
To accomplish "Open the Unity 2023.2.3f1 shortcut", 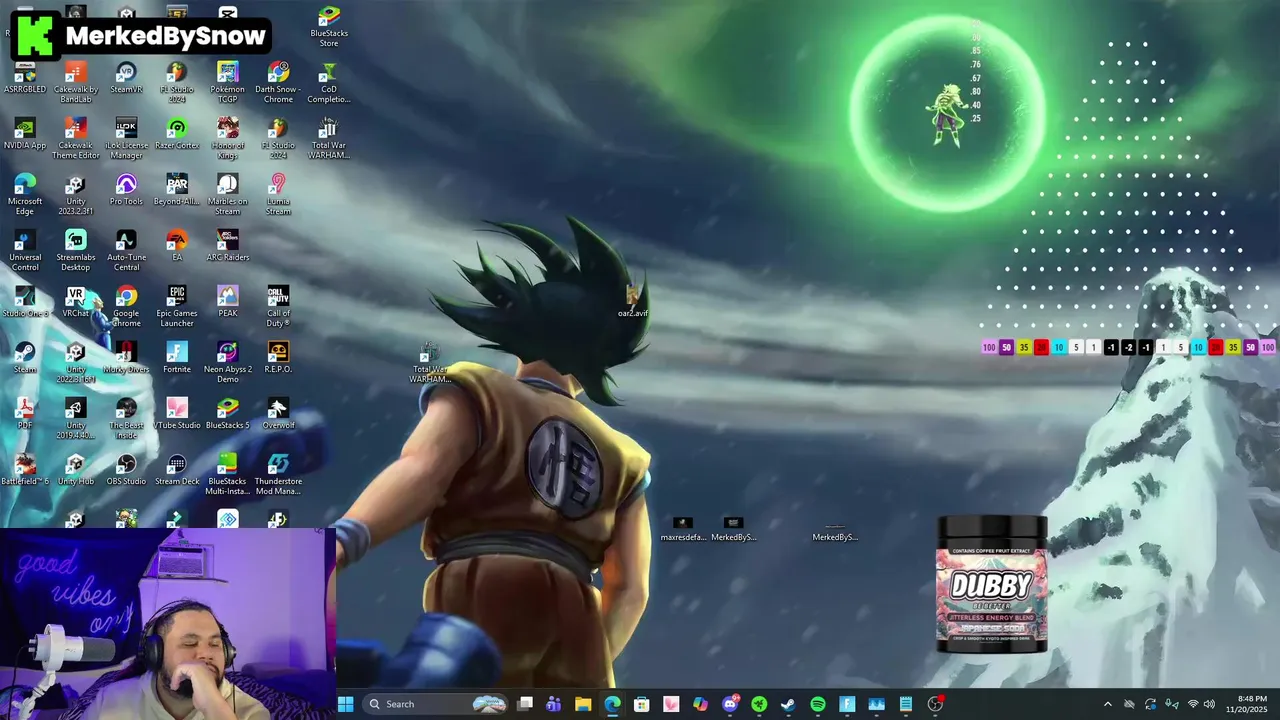I will tap(76, 195).
